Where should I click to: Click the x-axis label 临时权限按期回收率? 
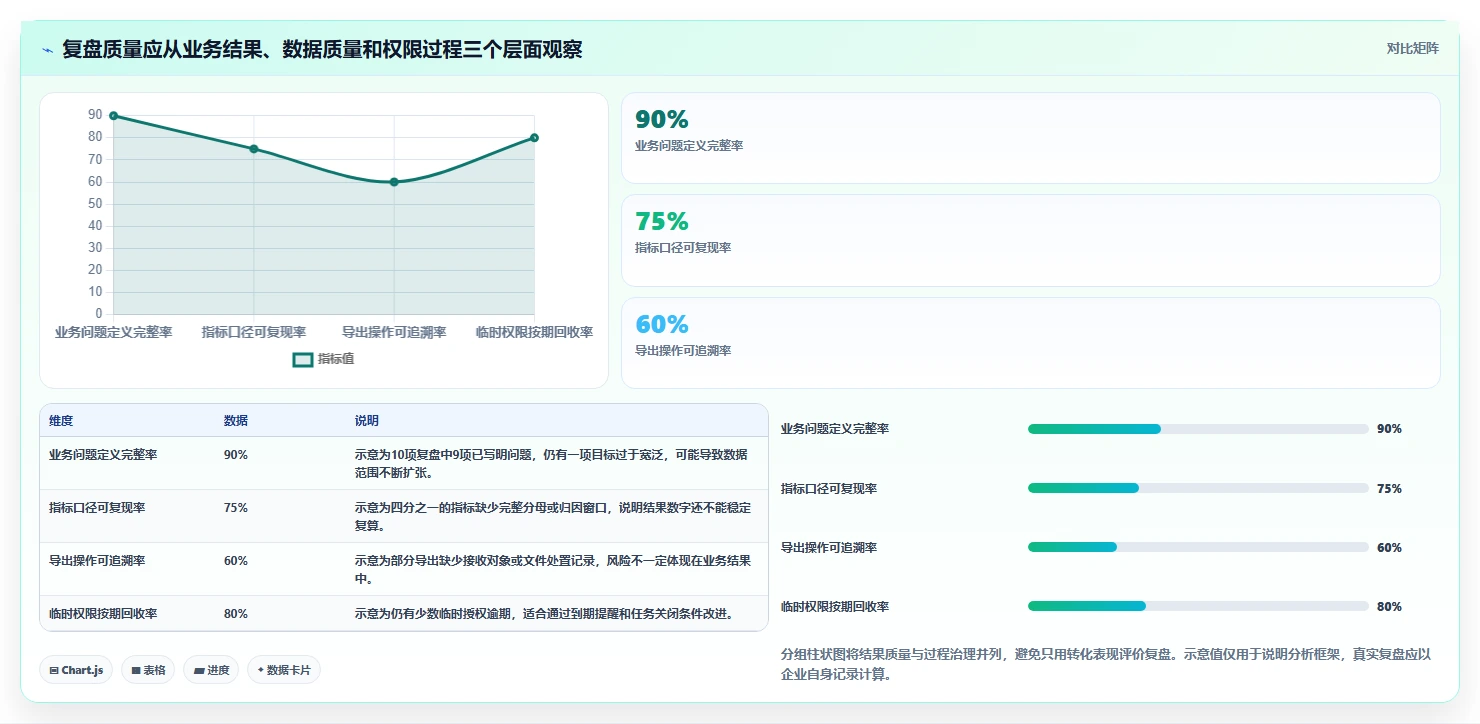tap(534, 332)
